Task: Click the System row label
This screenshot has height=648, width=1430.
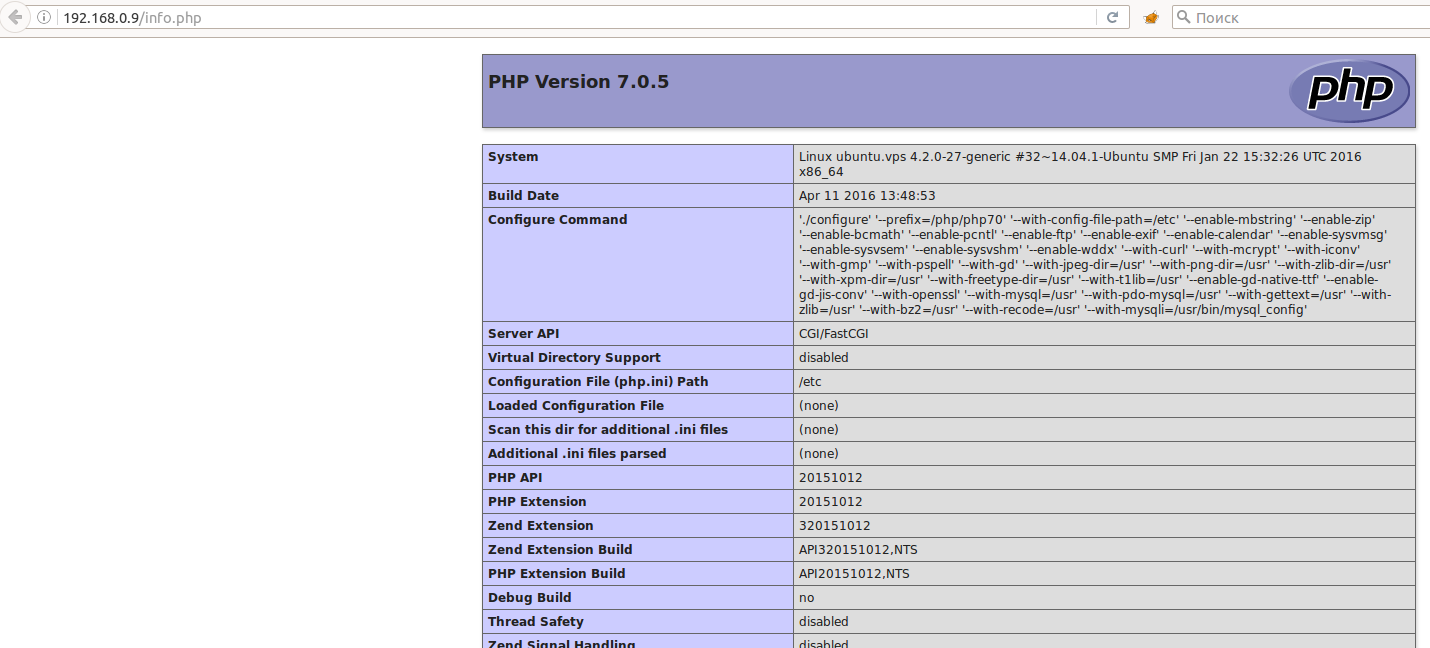Action: [513, 157]
